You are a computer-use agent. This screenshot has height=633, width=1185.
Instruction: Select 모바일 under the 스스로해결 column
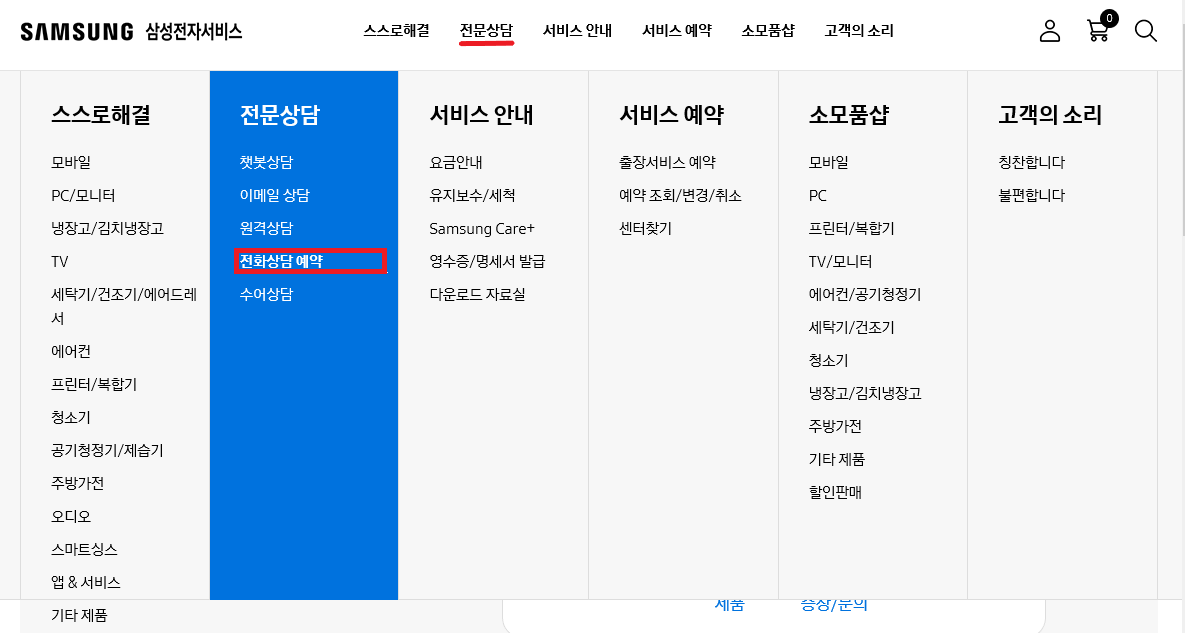tap(71, 162)
